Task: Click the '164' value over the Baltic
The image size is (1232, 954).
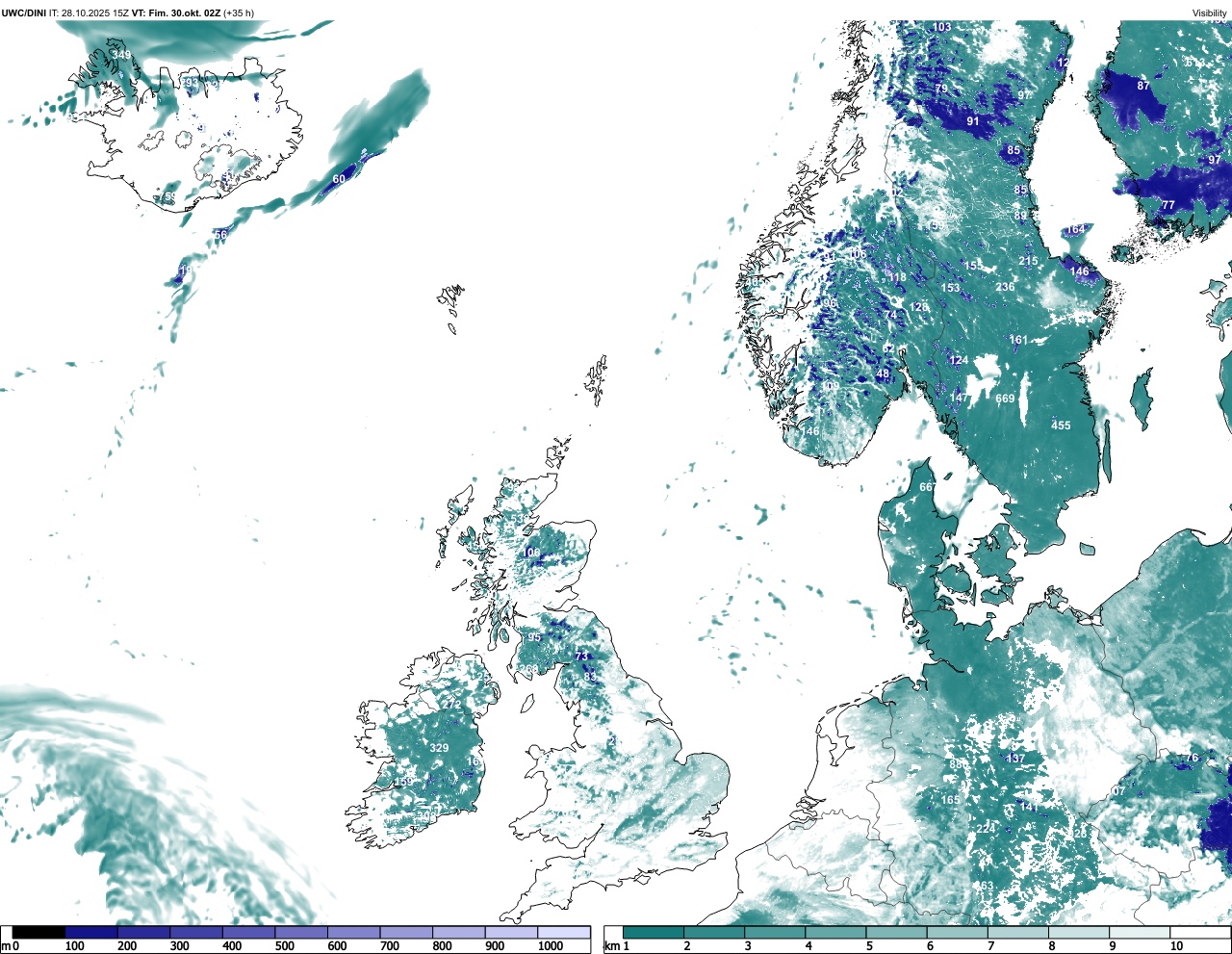Action: point(1076,229)
